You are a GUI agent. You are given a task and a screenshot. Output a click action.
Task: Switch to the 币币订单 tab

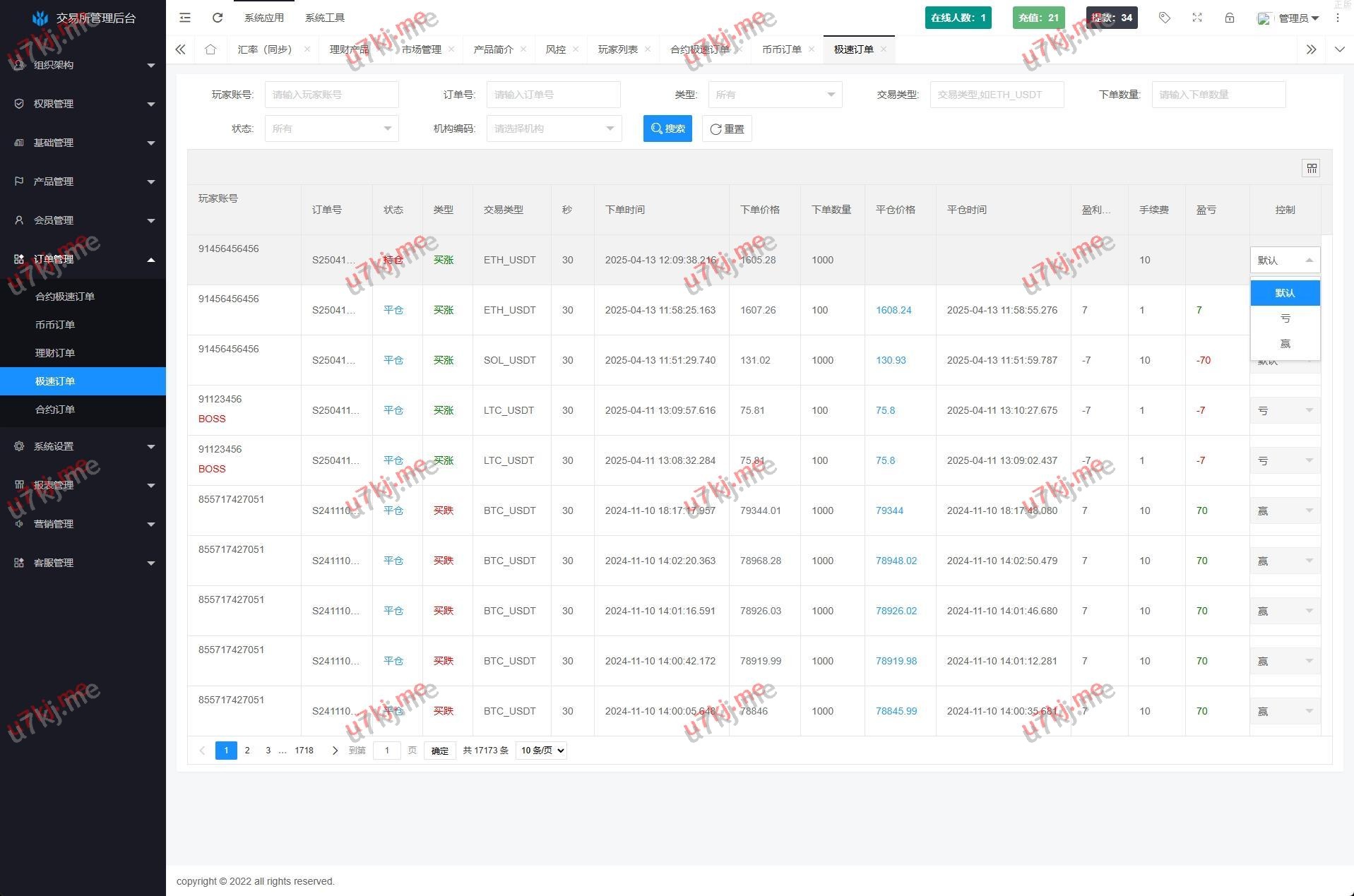781,49
